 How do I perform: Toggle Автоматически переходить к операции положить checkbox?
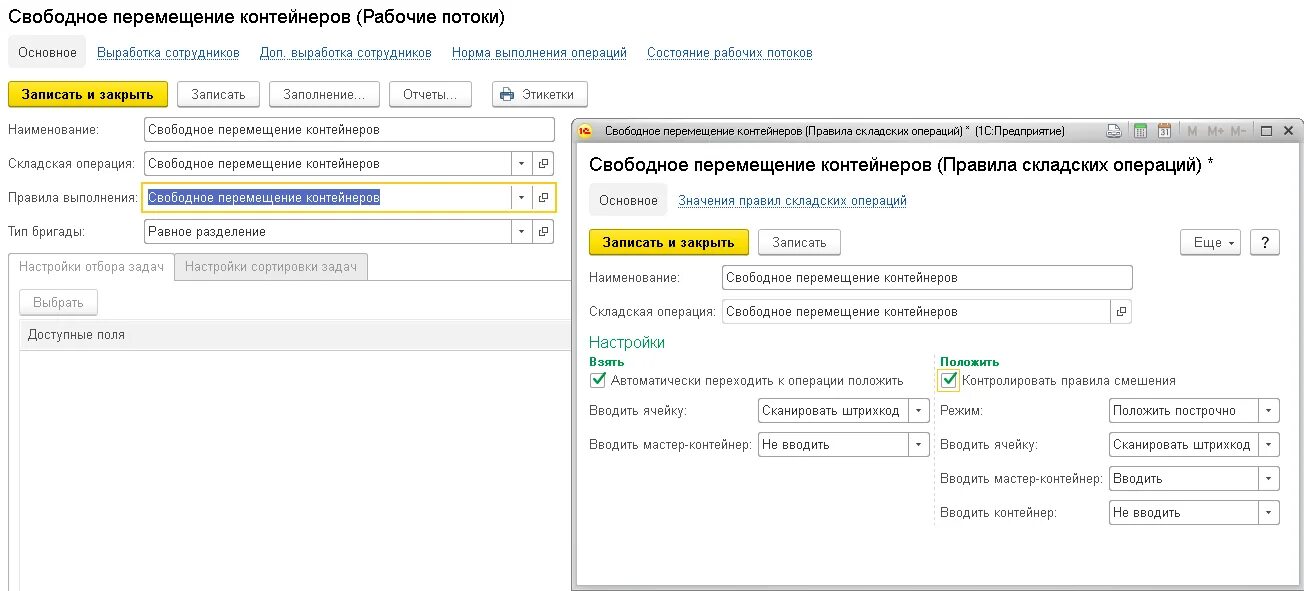(598, 380)
